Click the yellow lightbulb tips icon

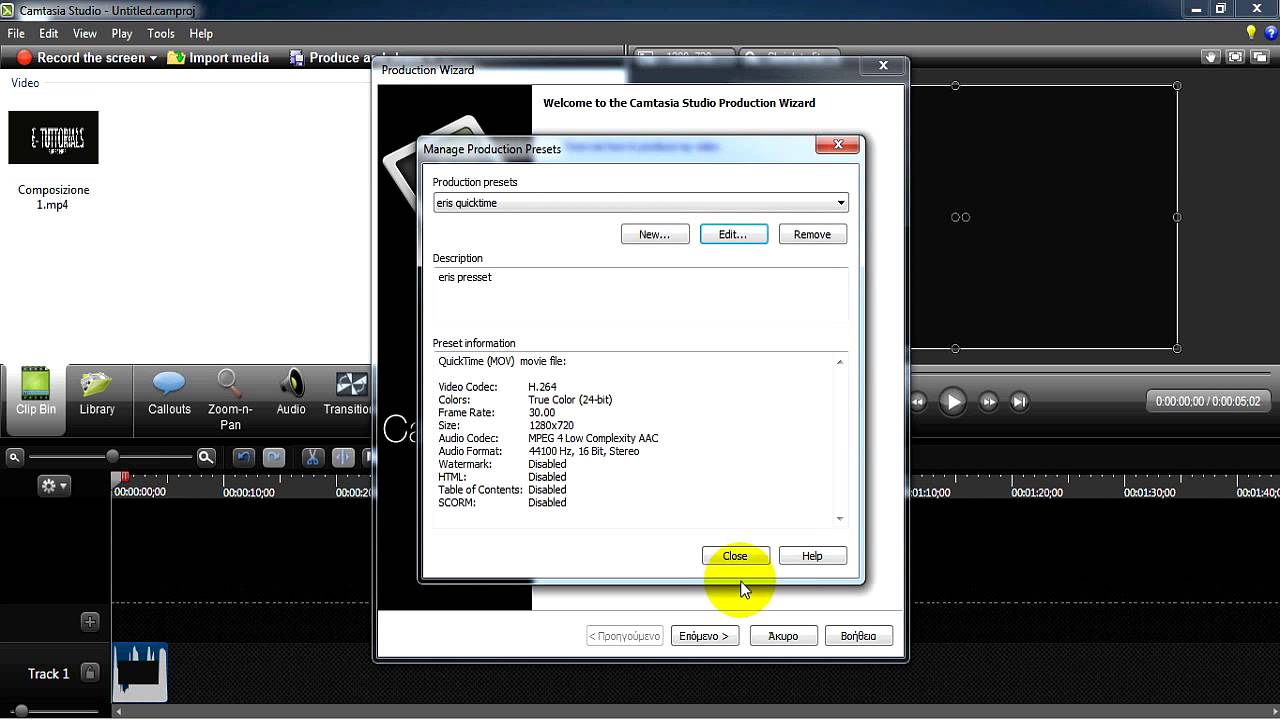[1250, 33]
